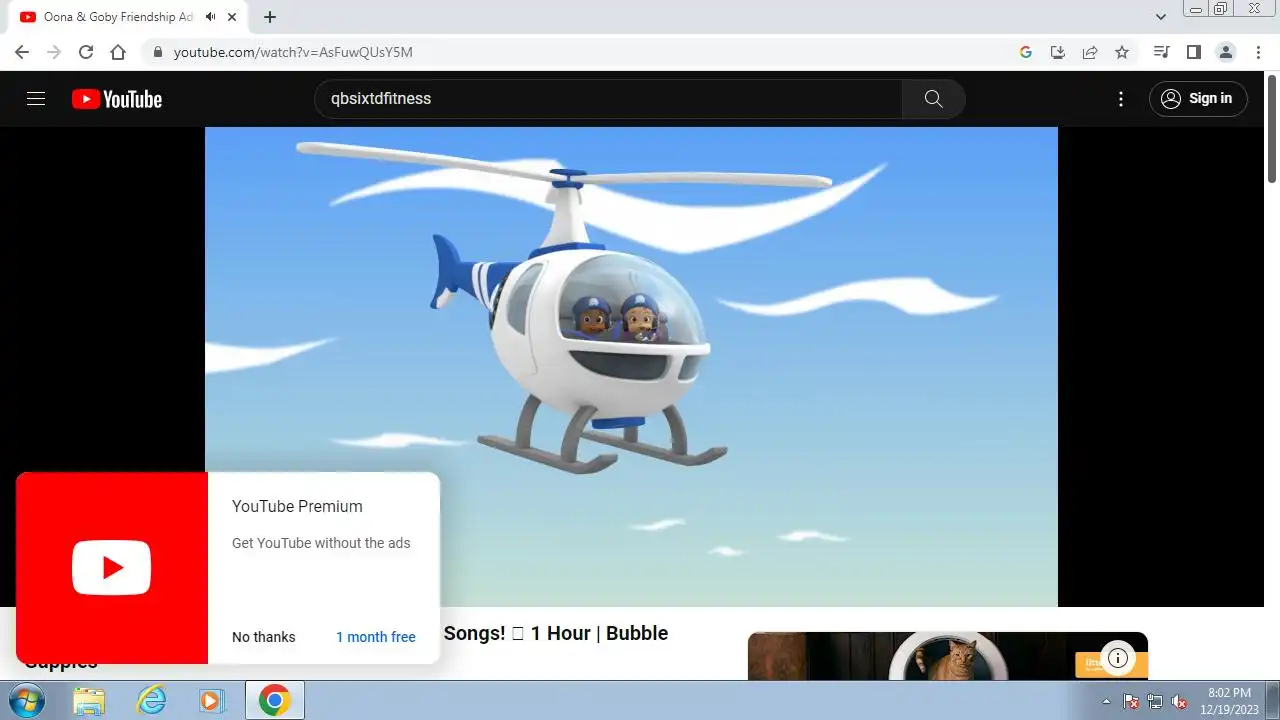Click the video player helicopter frame
This screenshot has height=720, width=1280.
tap(631, 366)
